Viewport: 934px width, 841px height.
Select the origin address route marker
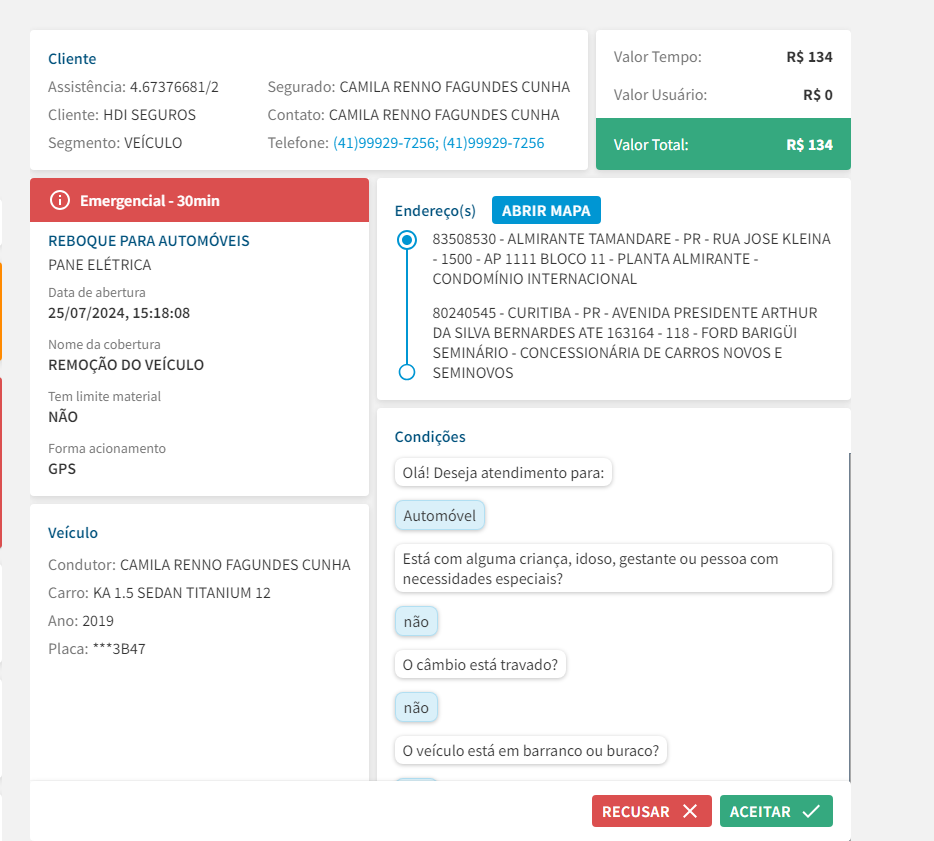406,240
